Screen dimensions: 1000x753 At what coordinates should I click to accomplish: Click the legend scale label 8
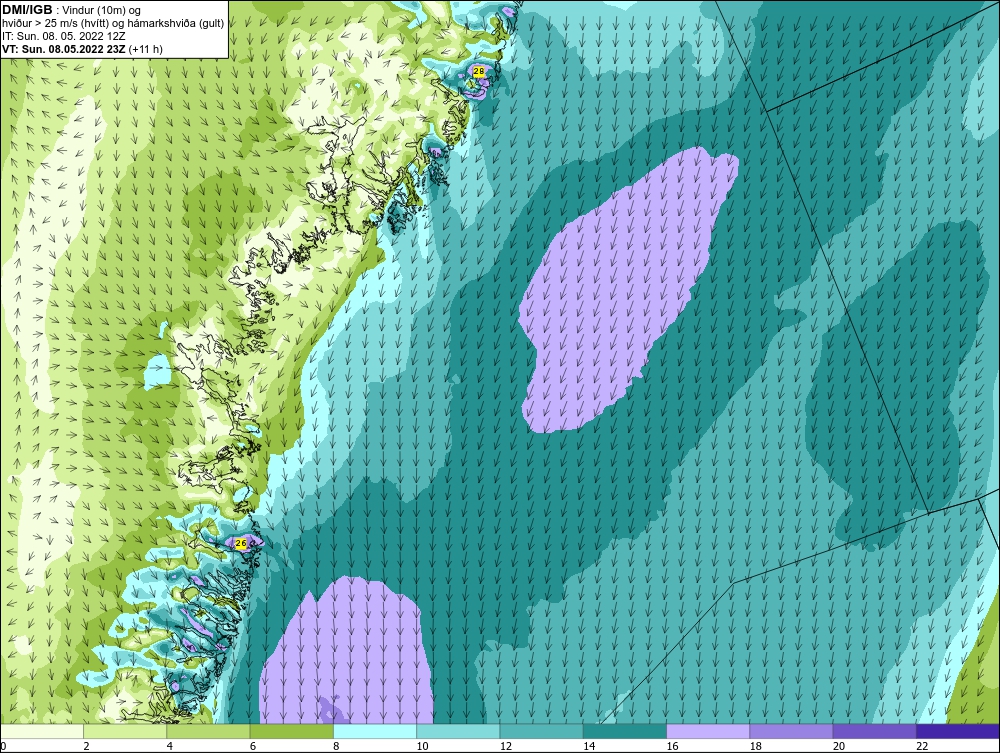(336, 747)
